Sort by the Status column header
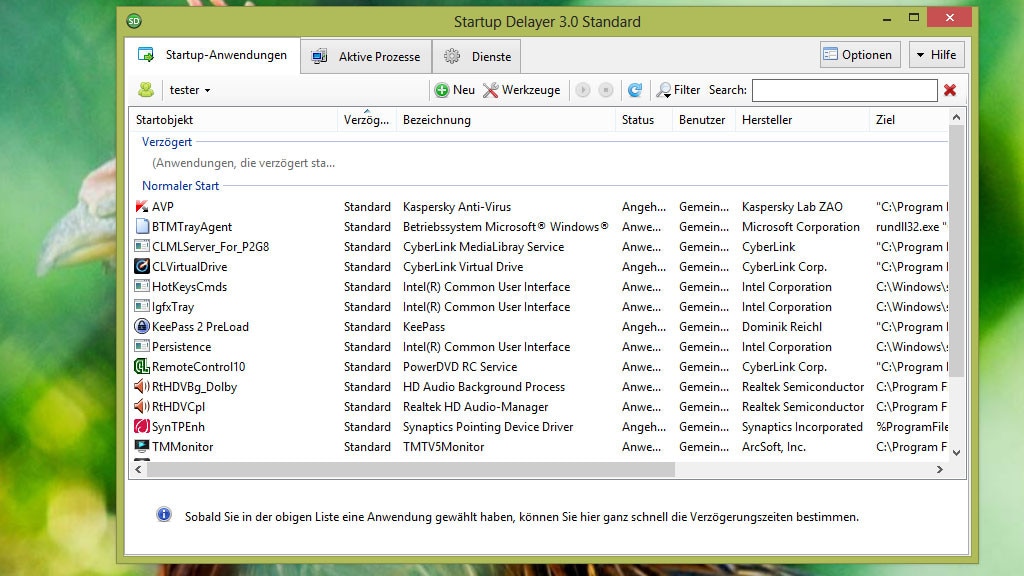 (643, 120)
